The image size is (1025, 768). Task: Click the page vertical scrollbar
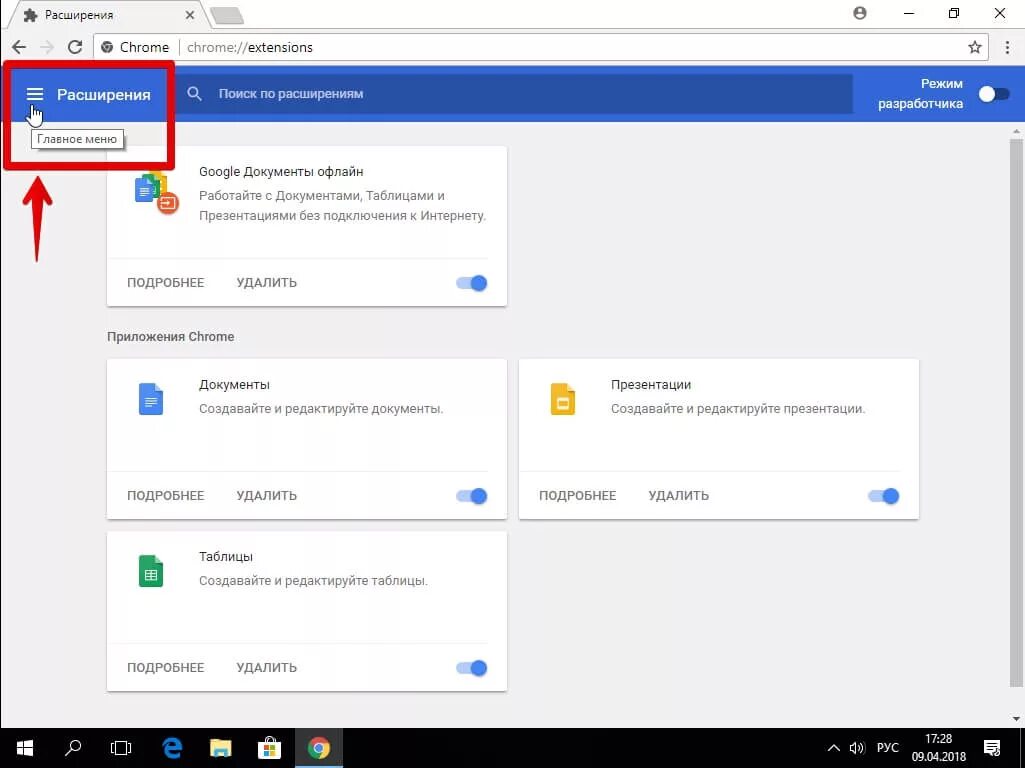tap(1016, 412)
